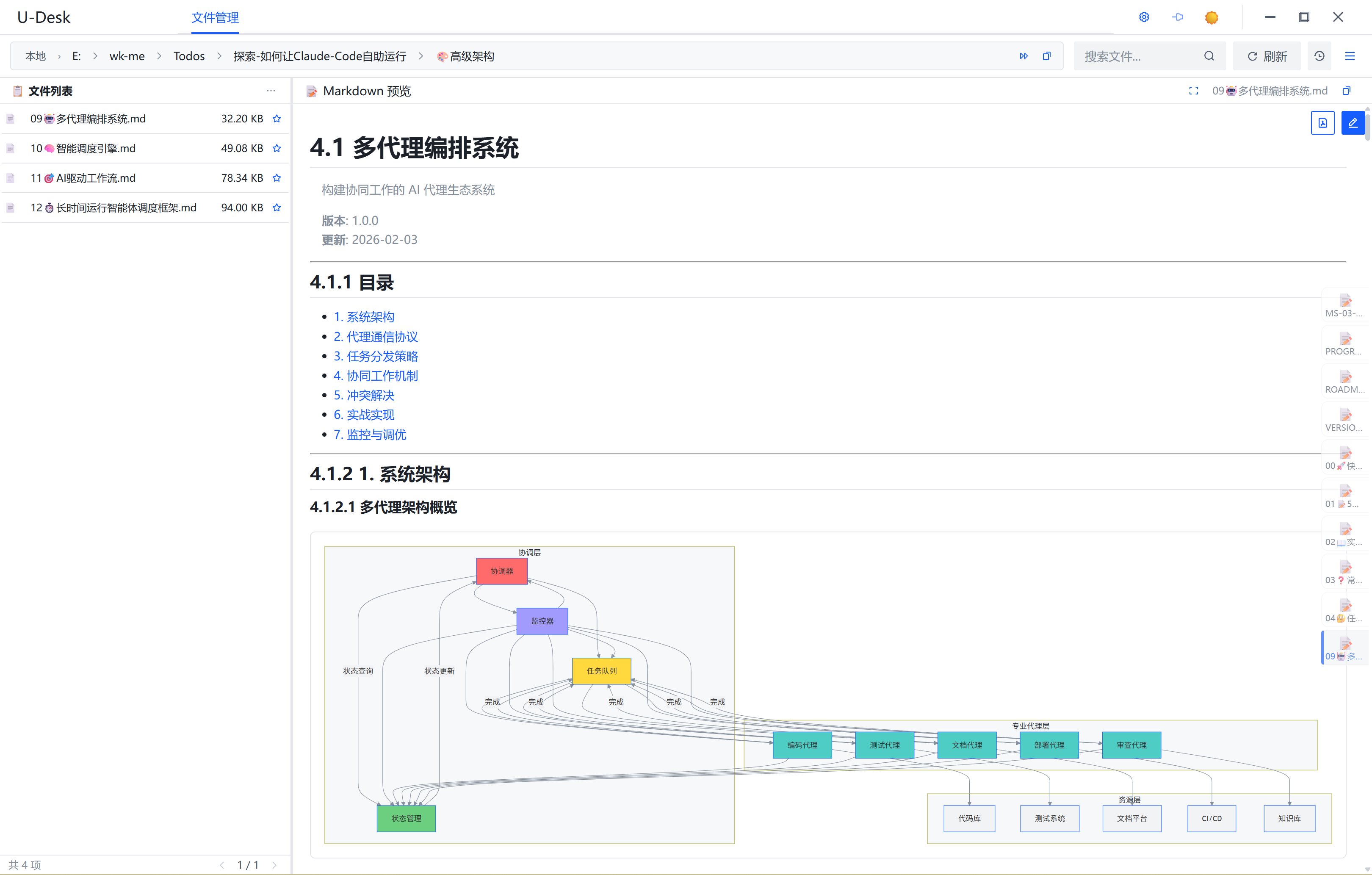Go to next page arrow in pagination
Image resolution: width=1372 pixels, height=875 pixels.
pos(275,865)
